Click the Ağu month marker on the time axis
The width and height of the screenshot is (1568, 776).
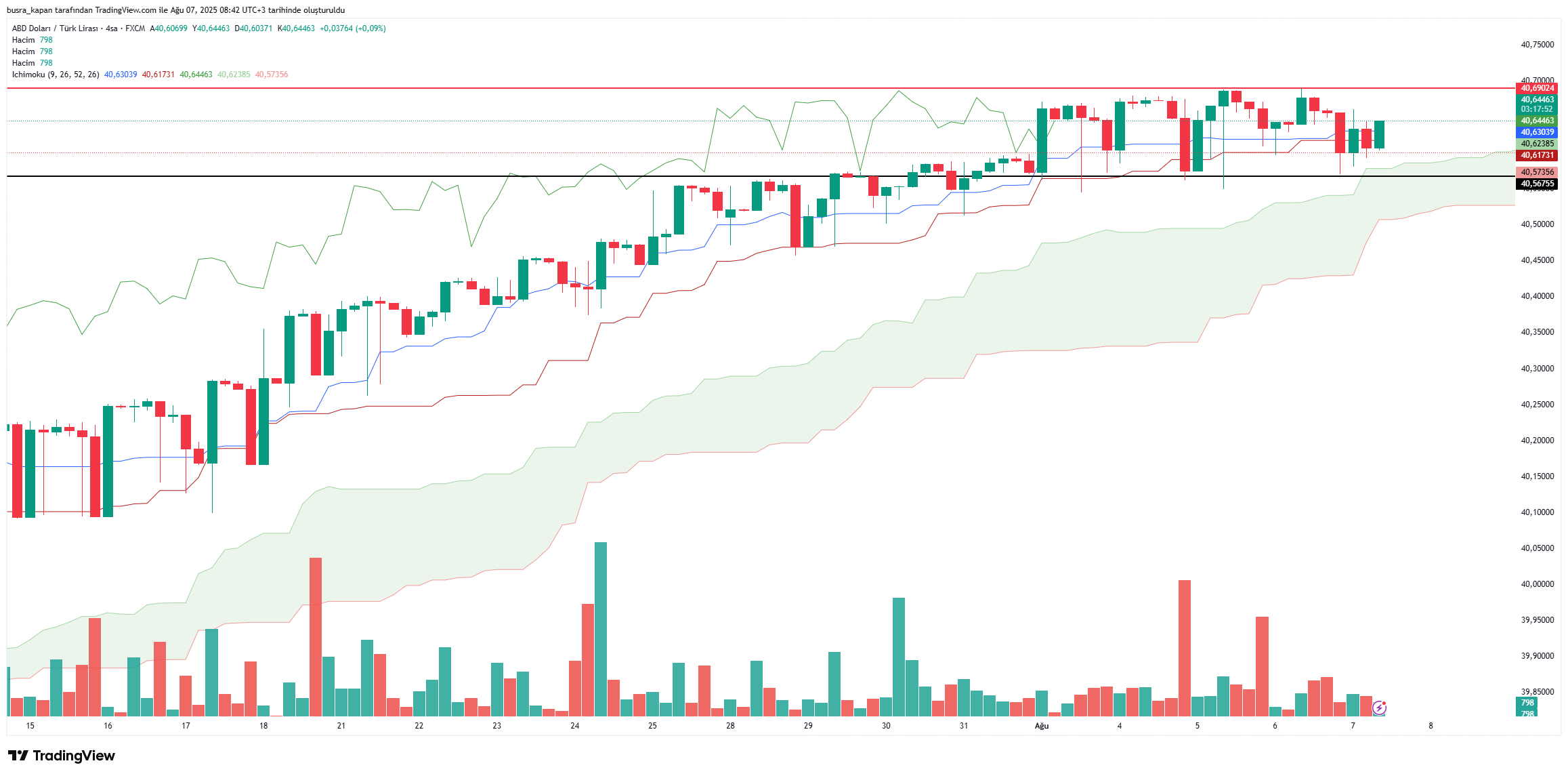pyautogui.click(x=1042, y=726)
